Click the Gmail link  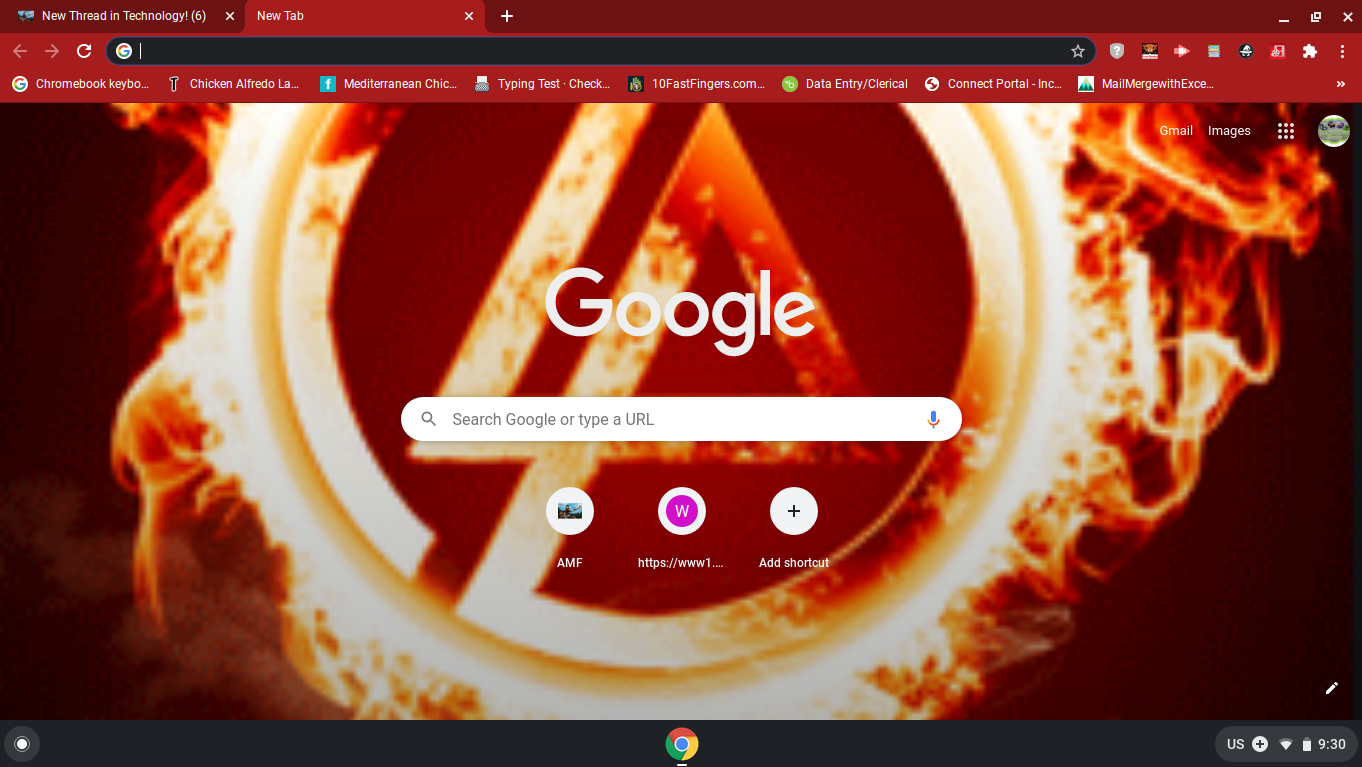click(1176, 131)
